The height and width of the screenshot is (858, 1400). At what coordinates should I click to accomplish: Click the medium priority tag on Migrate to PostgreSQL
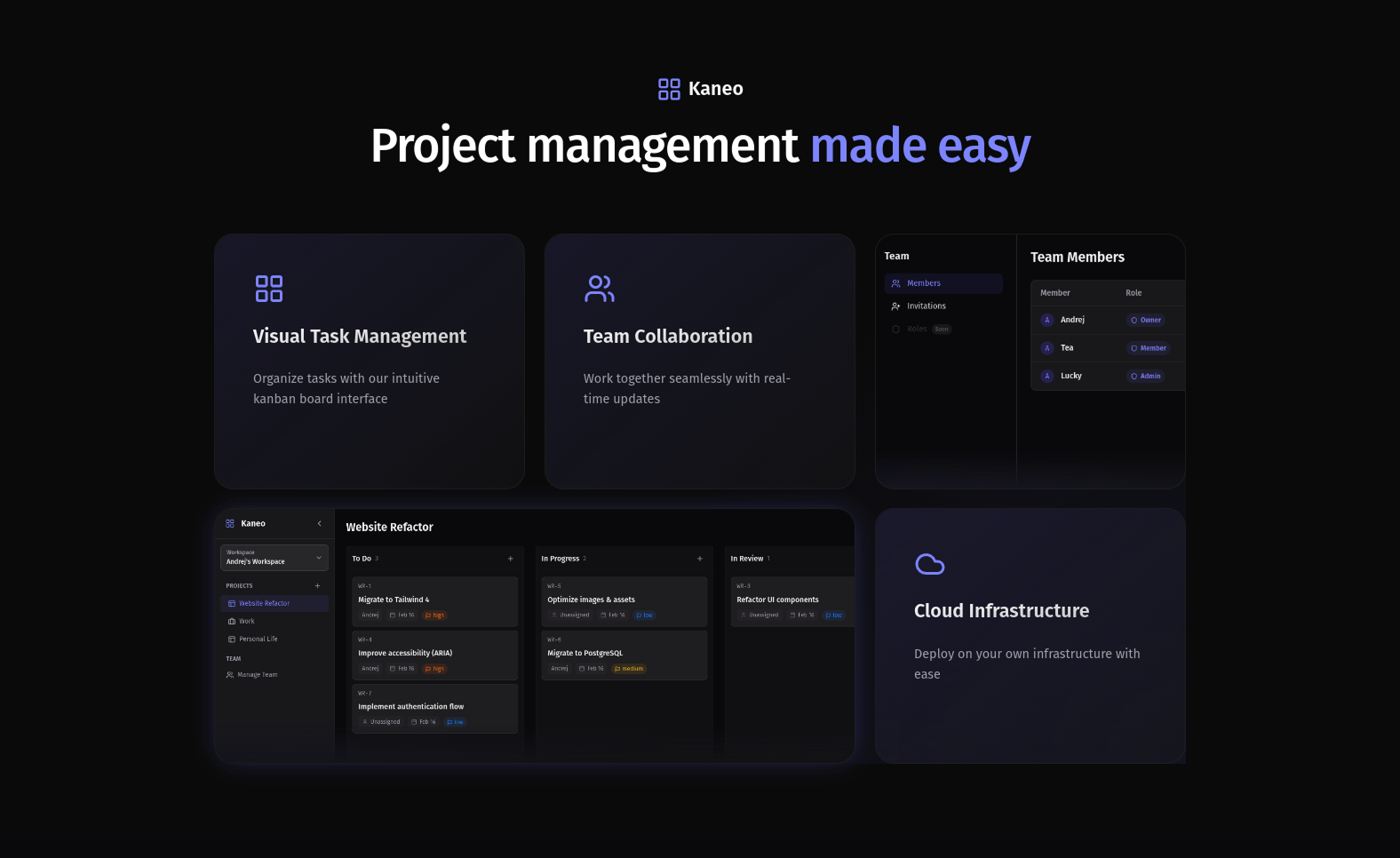[x=629, y=669]
